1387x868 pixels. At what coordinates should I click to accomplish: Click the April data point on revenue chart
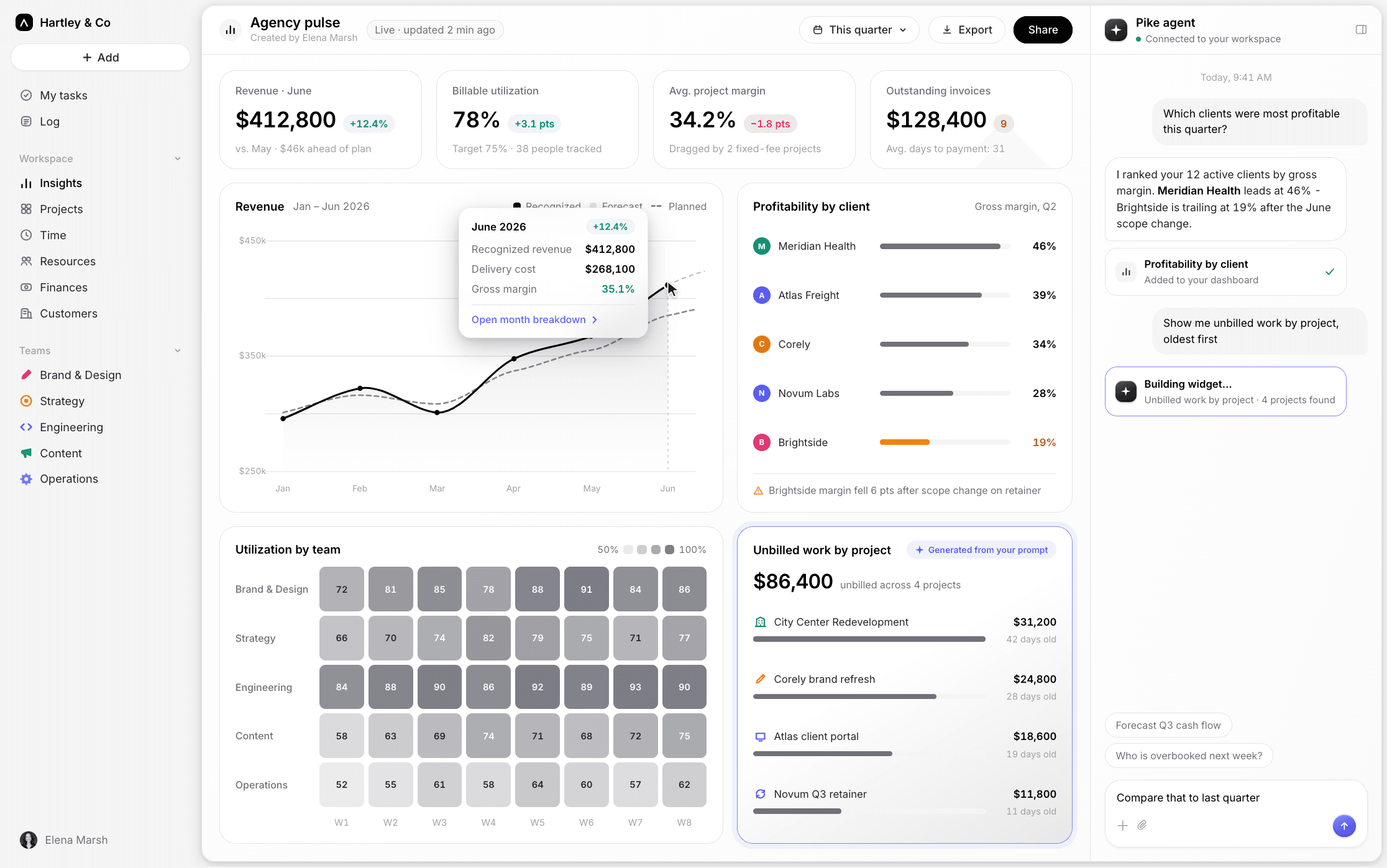(x=514, y=359)
